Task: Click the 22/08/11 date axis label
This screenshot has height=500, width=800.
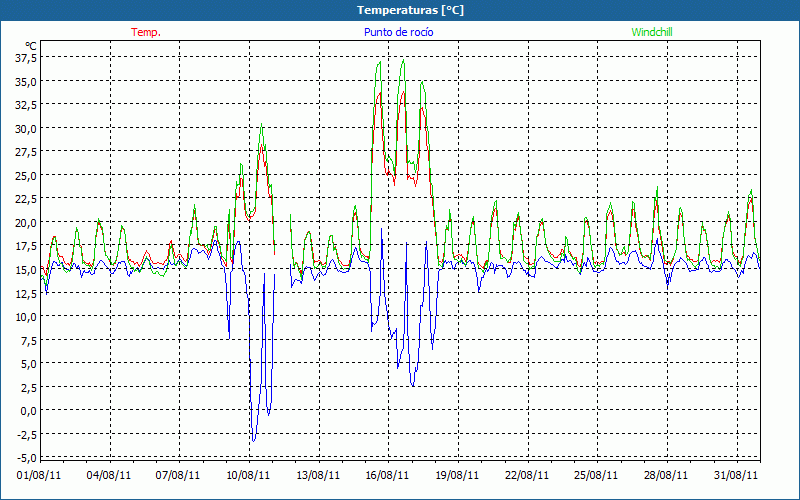Action: point(527,475)
